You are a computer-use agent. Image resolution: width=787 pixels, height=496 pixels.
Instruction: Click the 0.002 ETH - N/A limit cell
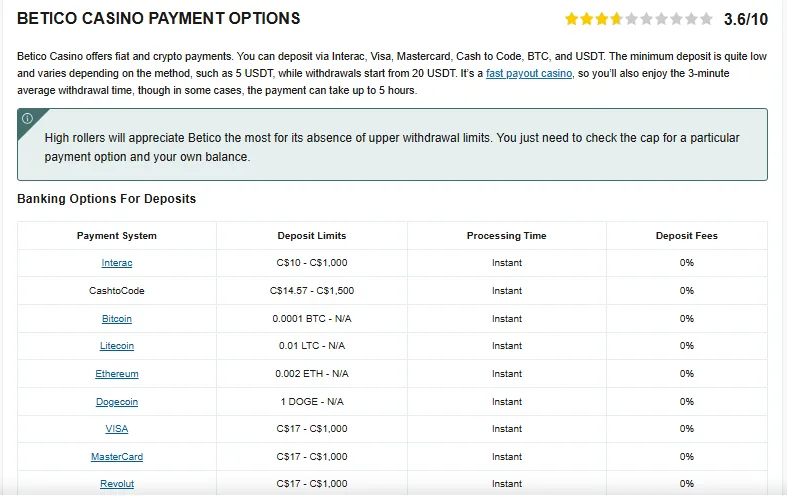(312, 374)
